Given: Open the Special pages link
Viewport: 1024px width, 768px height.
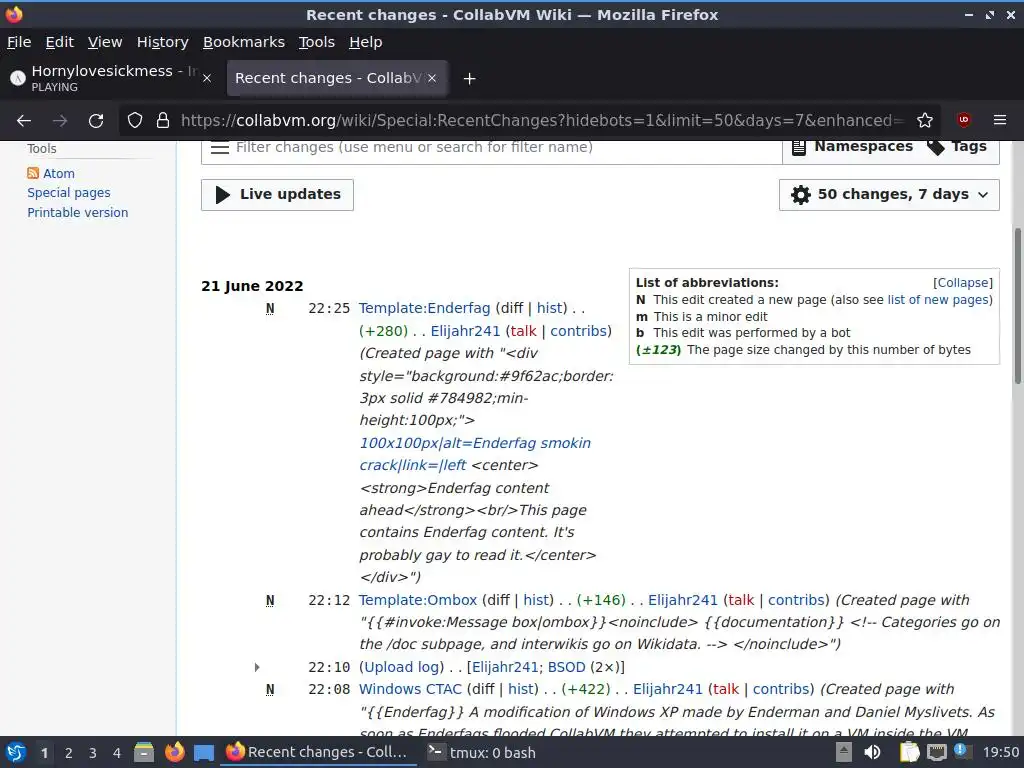Looking at the screenshot, I should point(69,193).
